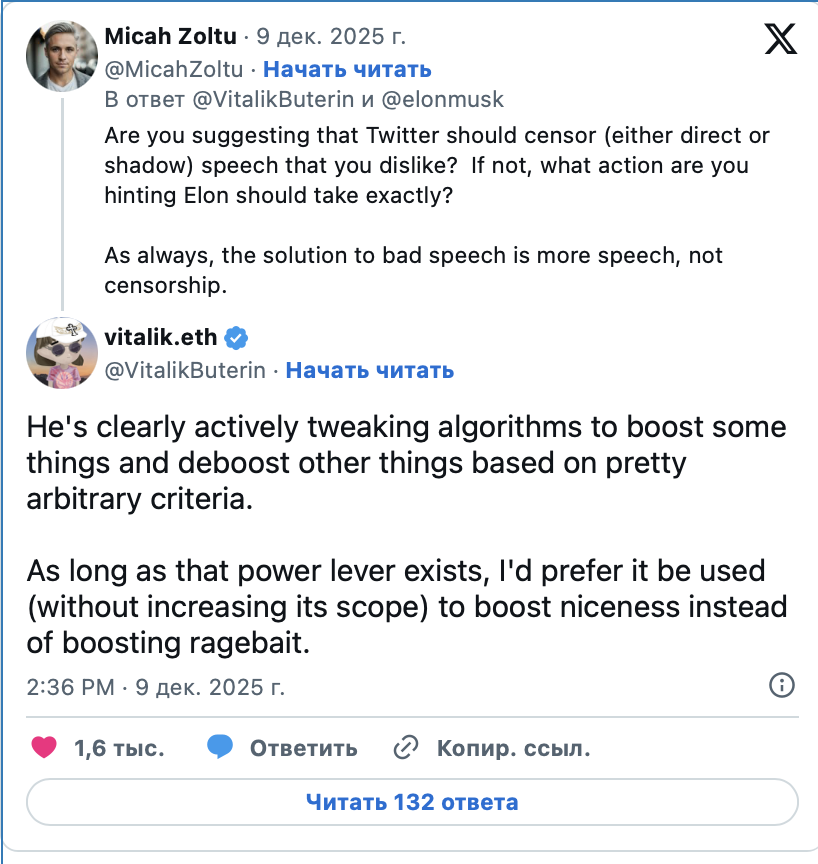Open the vitalik.eth display name
The width and height of the screenshot is (818, 864).
click(158, 335)
